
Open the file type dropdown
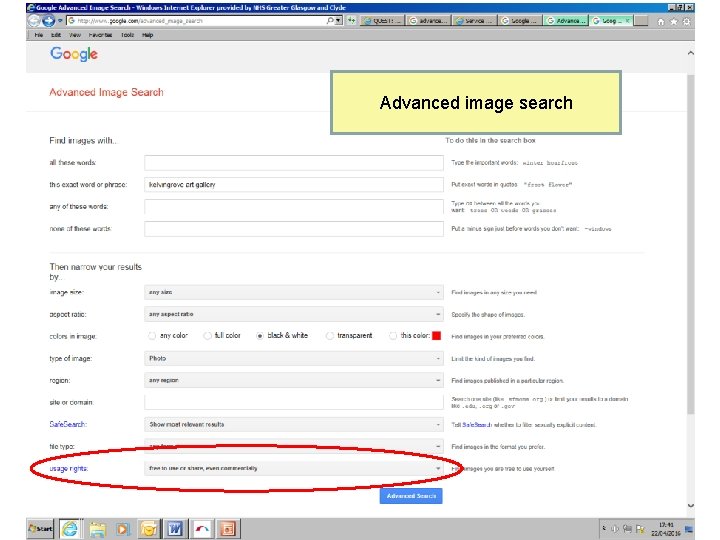click(294, 446)
